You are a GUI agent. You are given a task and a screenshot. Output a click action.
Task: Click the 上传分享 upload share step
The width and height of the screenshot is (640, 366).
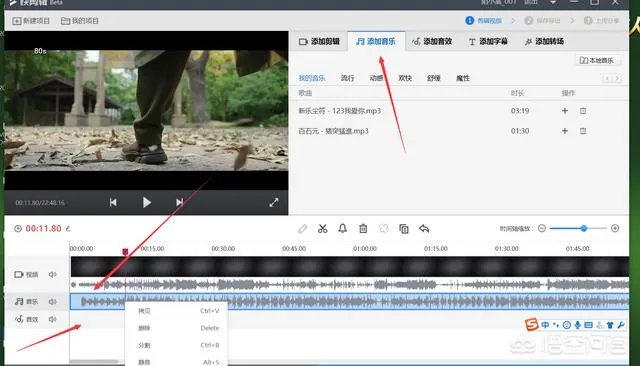click(602, 20)
